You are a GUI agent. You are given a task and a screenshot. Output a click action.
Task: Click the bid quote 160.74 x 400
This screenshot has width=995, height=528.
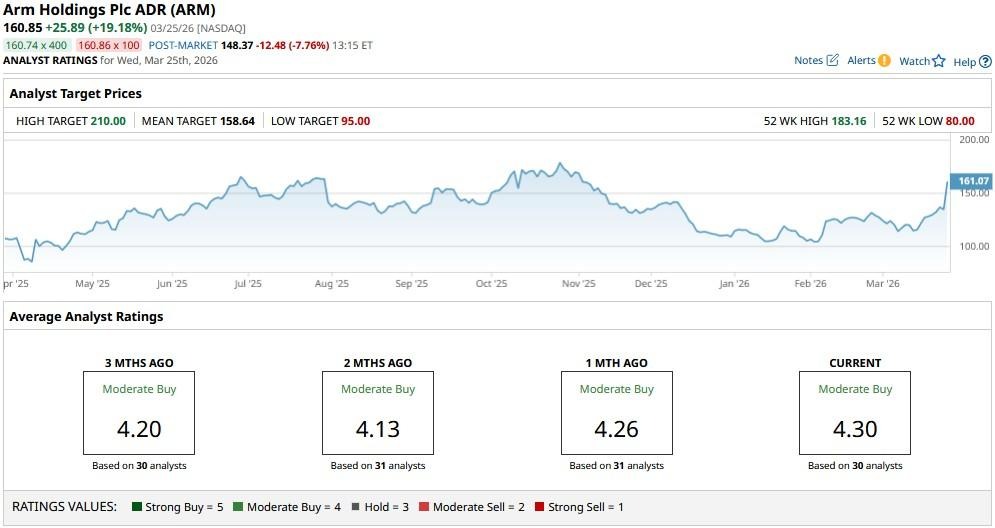36,45
